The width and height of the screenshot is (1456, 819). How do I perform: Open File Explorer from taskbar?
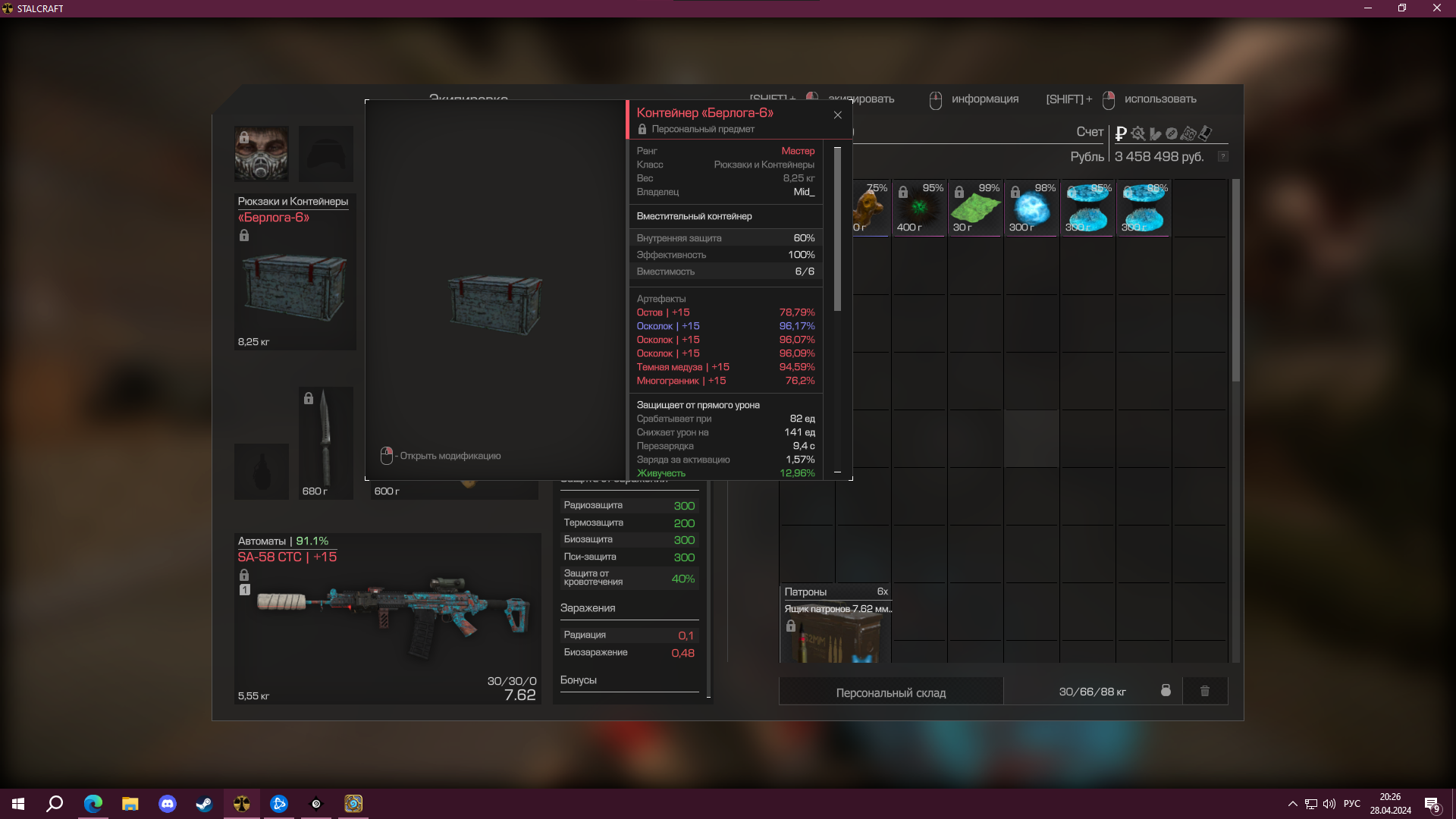[x=130, y=804]
